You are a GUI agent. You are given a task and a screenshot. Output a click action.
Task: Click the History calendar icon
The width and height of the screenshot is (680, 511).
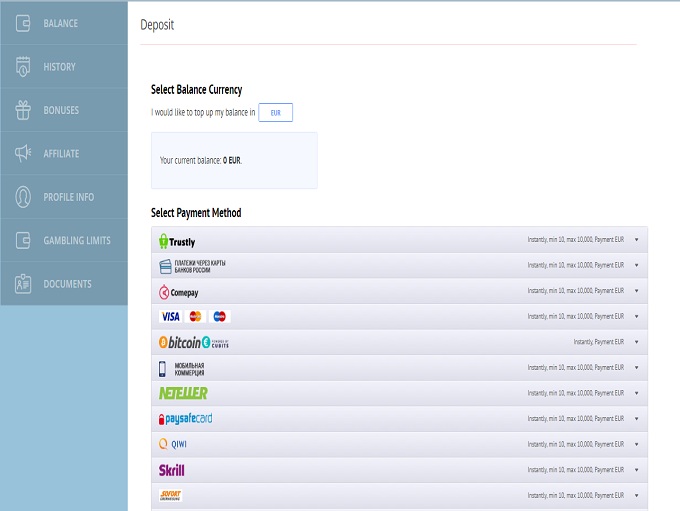23,67
